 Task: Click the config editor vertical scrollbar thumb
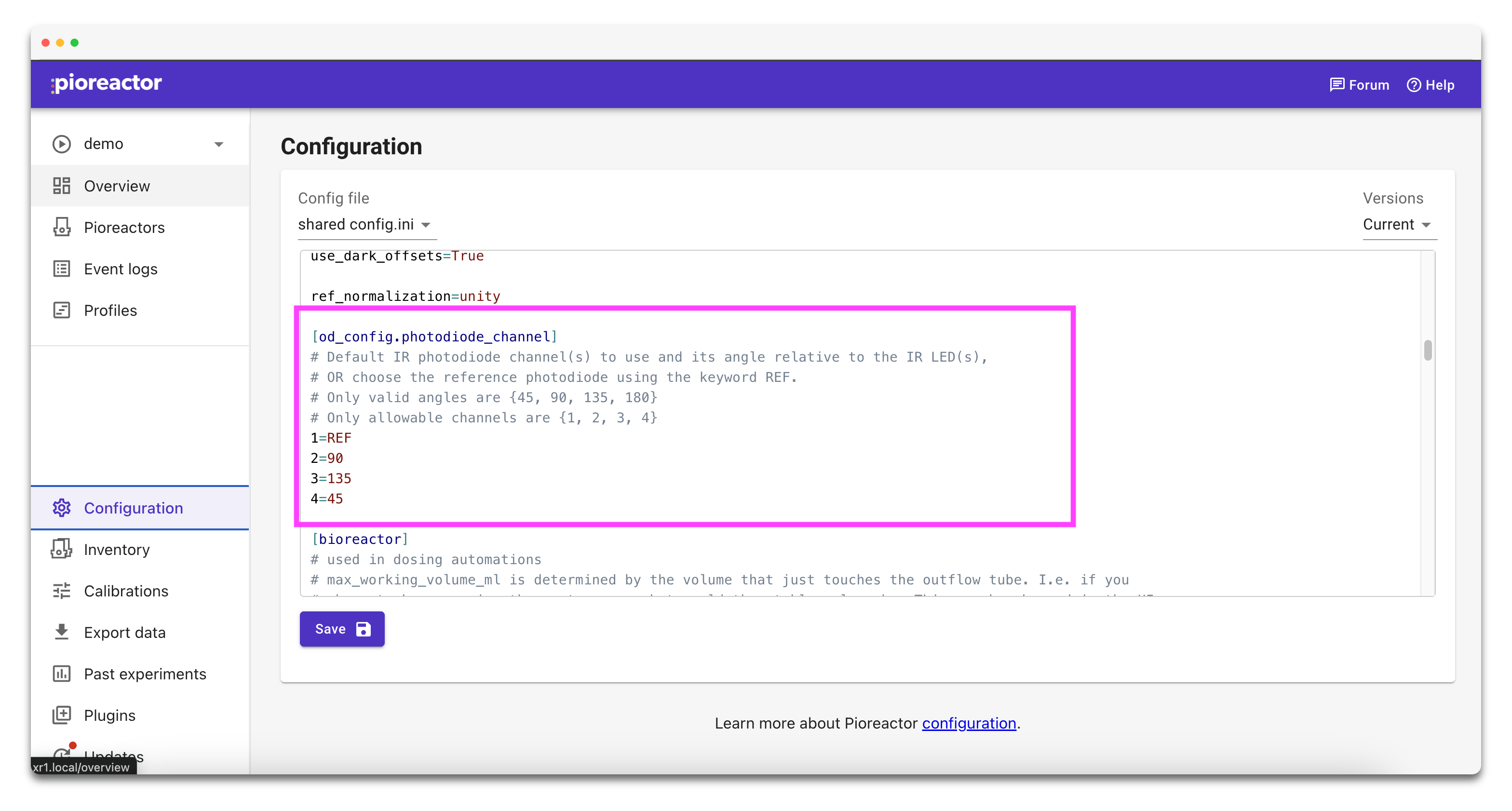pyautogui.click(x=1428, y=351)
